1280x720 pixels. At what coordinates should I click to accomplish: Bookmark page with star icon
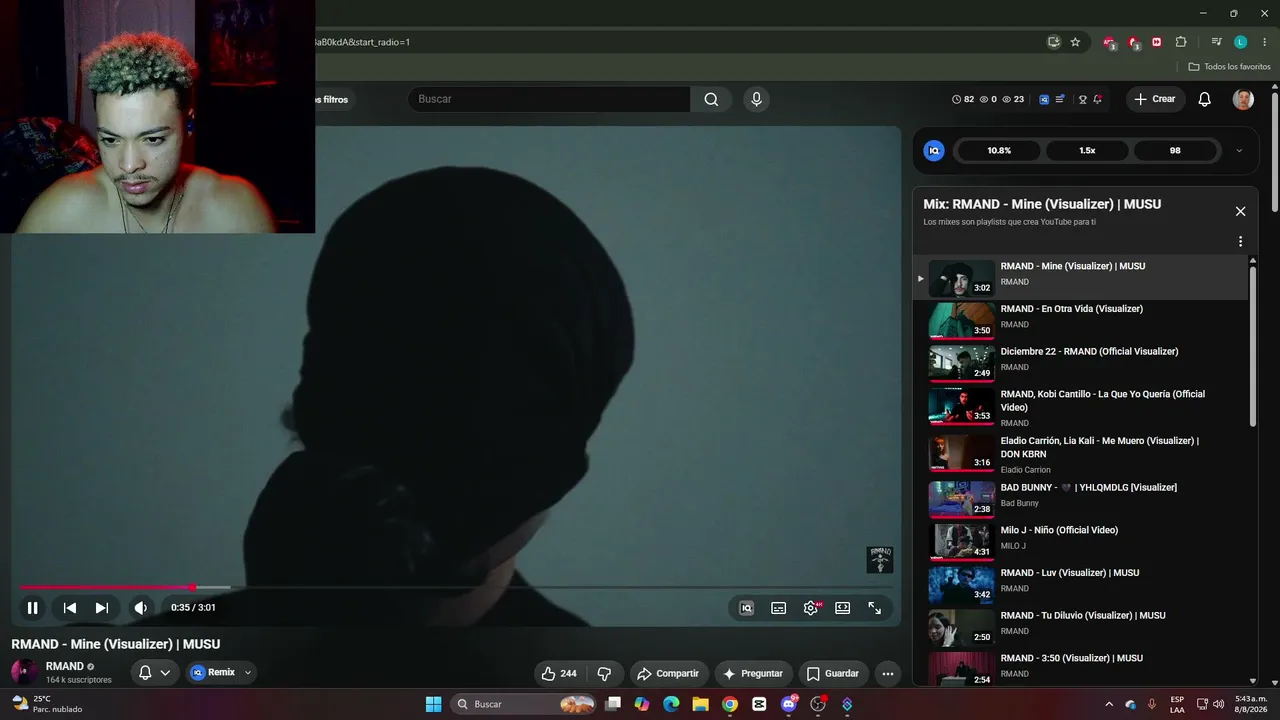(x=1075, y=42)
